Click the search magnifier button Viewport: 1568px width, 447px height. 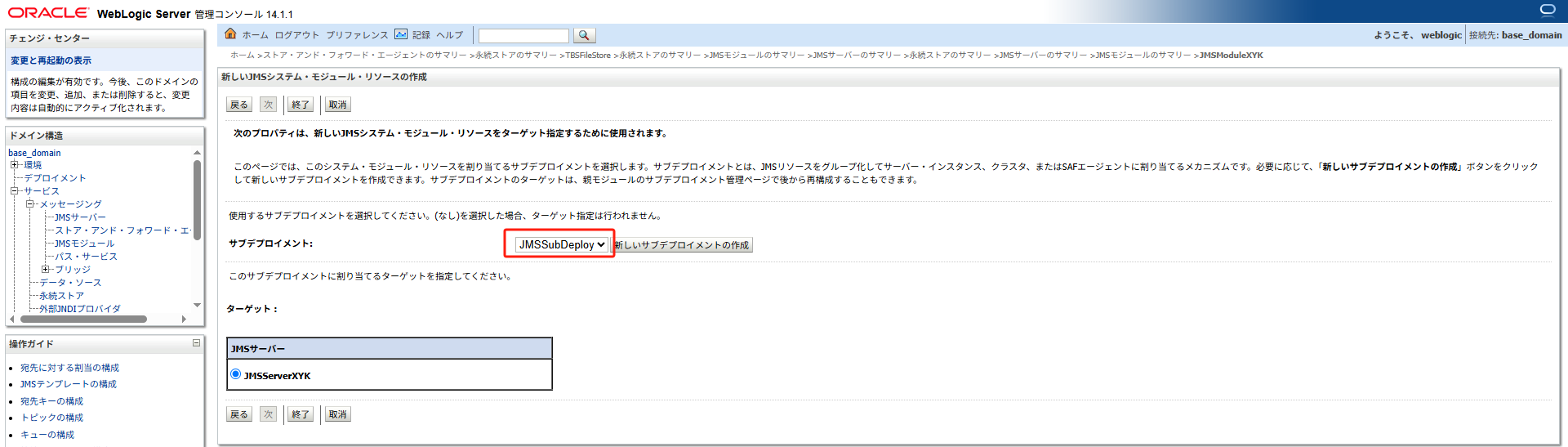tap(584, 35)
